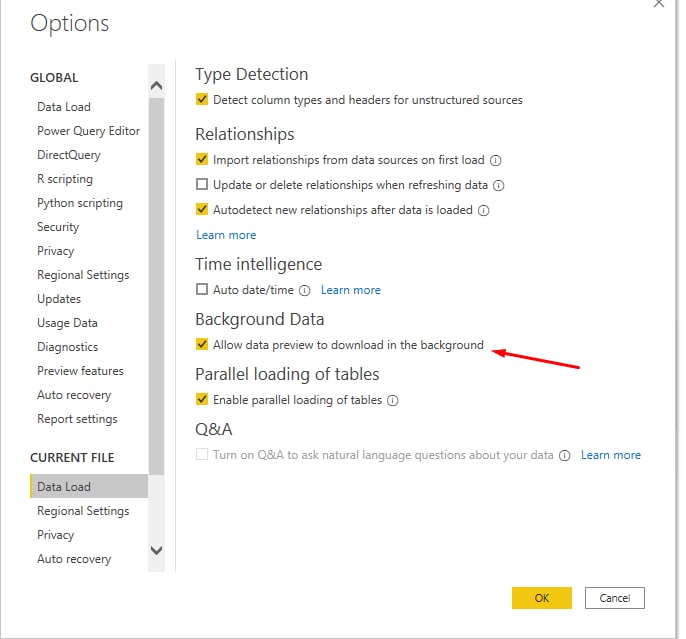Click the sidebar scroll up arrow

click(x=156, y=85)
